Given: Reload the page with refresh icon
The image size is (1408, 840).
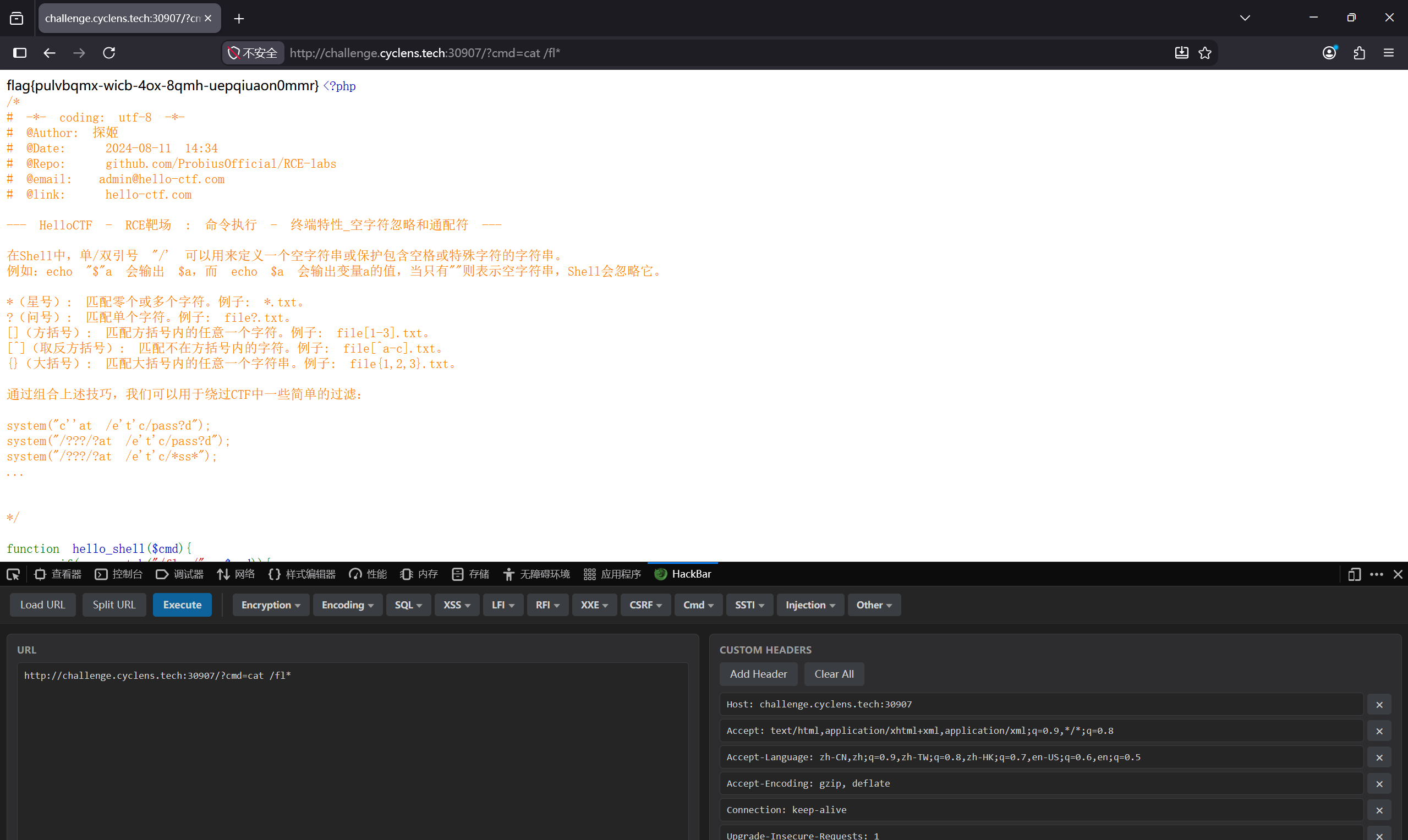Looking at the screenshot, I should tap(109, 53).
